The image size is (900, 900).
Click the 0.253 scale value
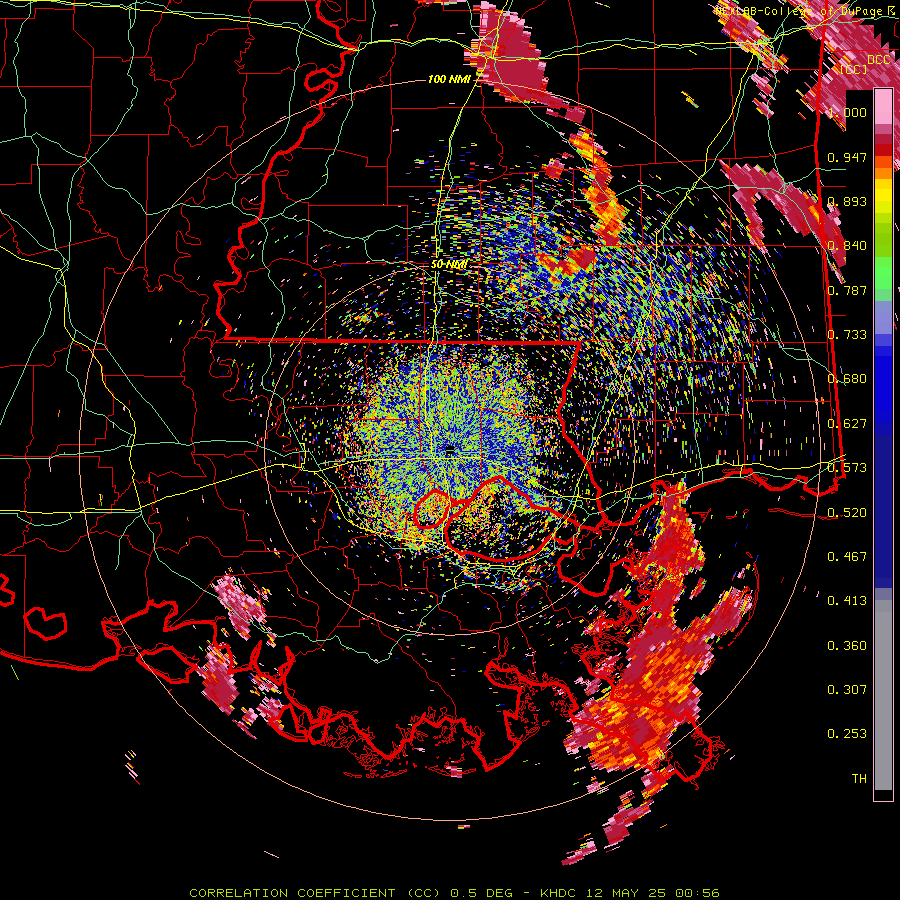[847, 734]
